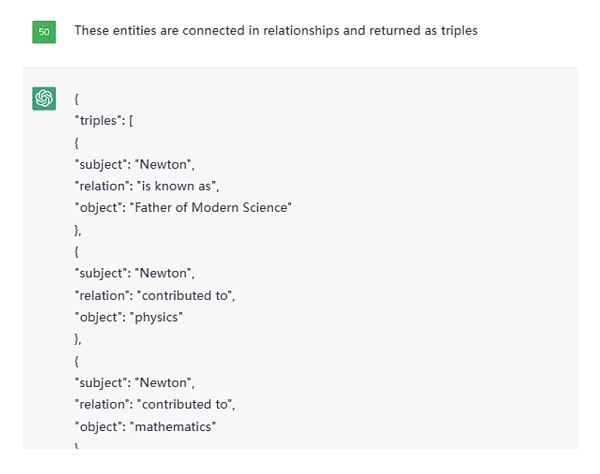Click the closing brace after the physics line
Screen dimensions: 600x474
click(x=78, y=339)
